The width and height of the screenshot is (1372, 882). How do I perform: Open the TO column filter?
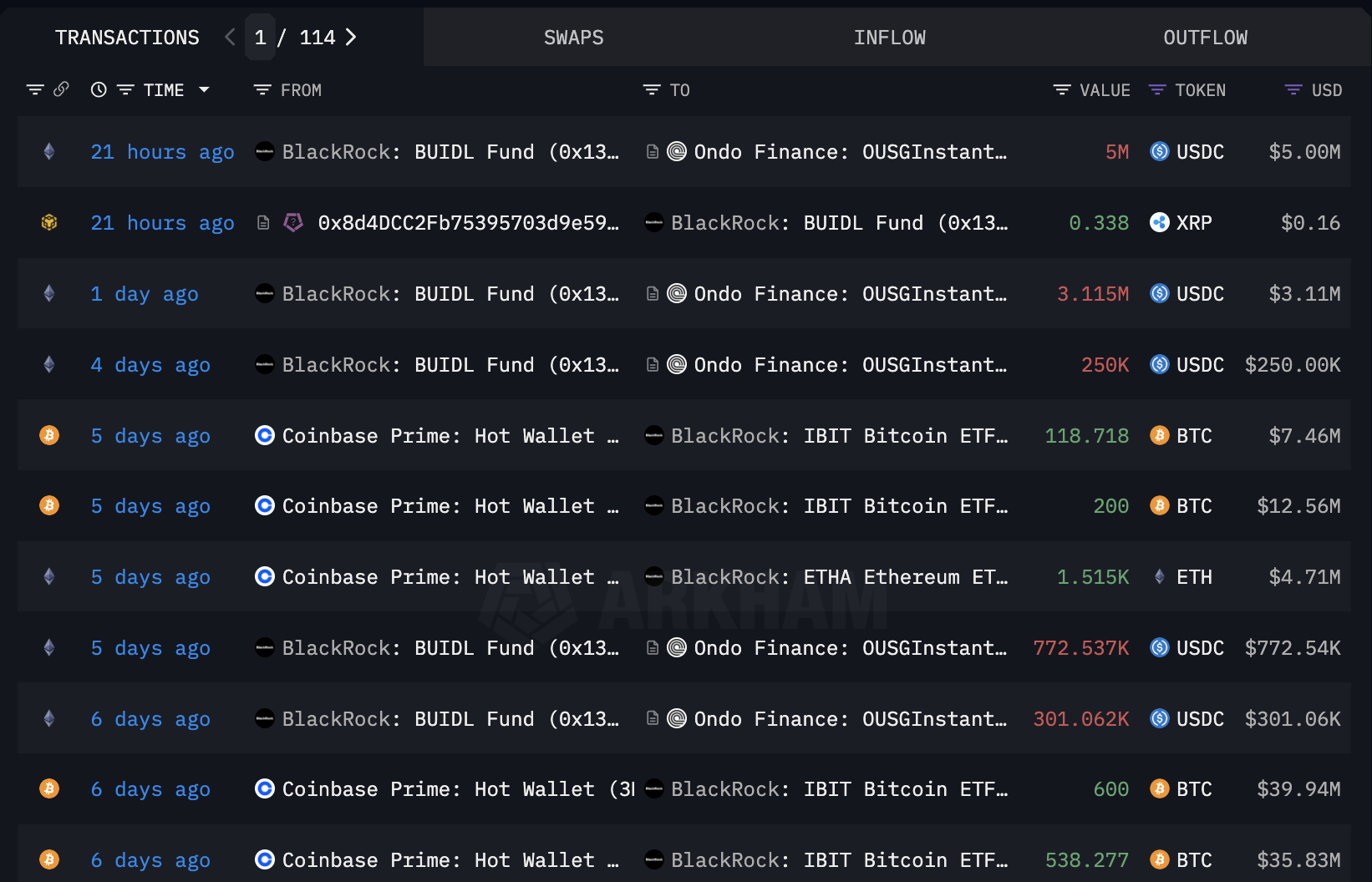(x=652, y=89)
